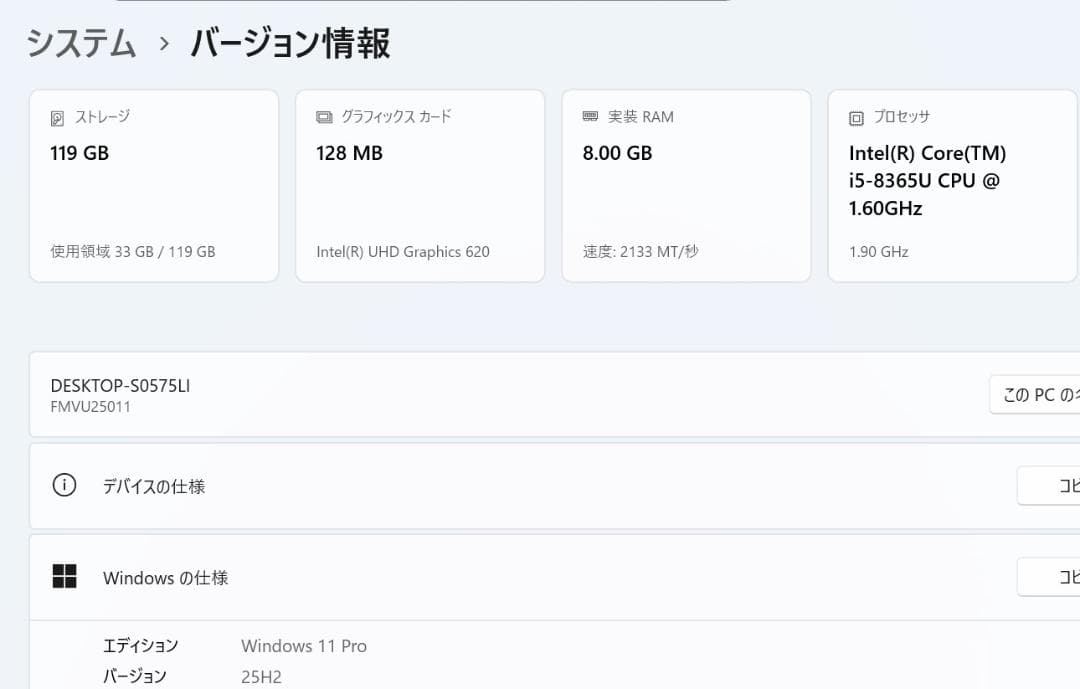
Task: Copy the Windows の仕様 details
Action: click(1048, 577)
